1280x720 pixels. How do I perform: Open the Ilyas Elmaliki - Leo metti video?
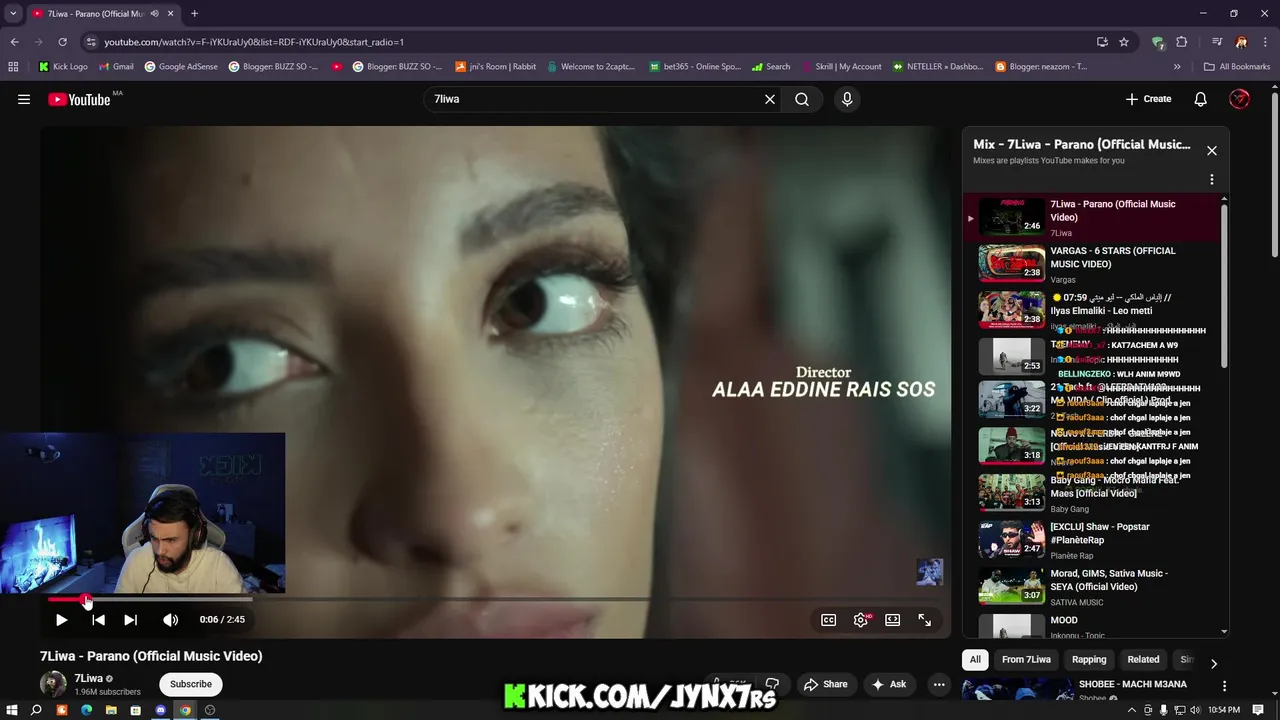[1095, 310]
